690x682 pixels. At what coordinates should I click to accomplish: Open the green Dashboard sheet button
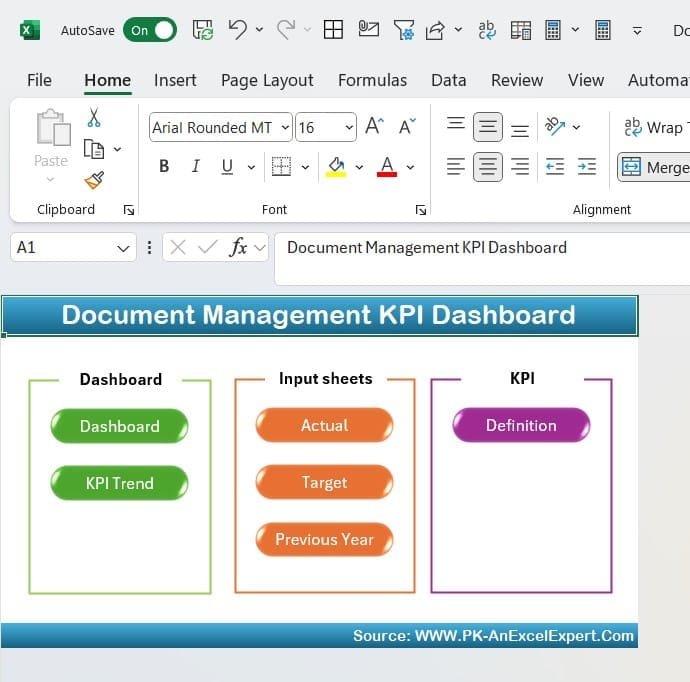tap(119, 426)
